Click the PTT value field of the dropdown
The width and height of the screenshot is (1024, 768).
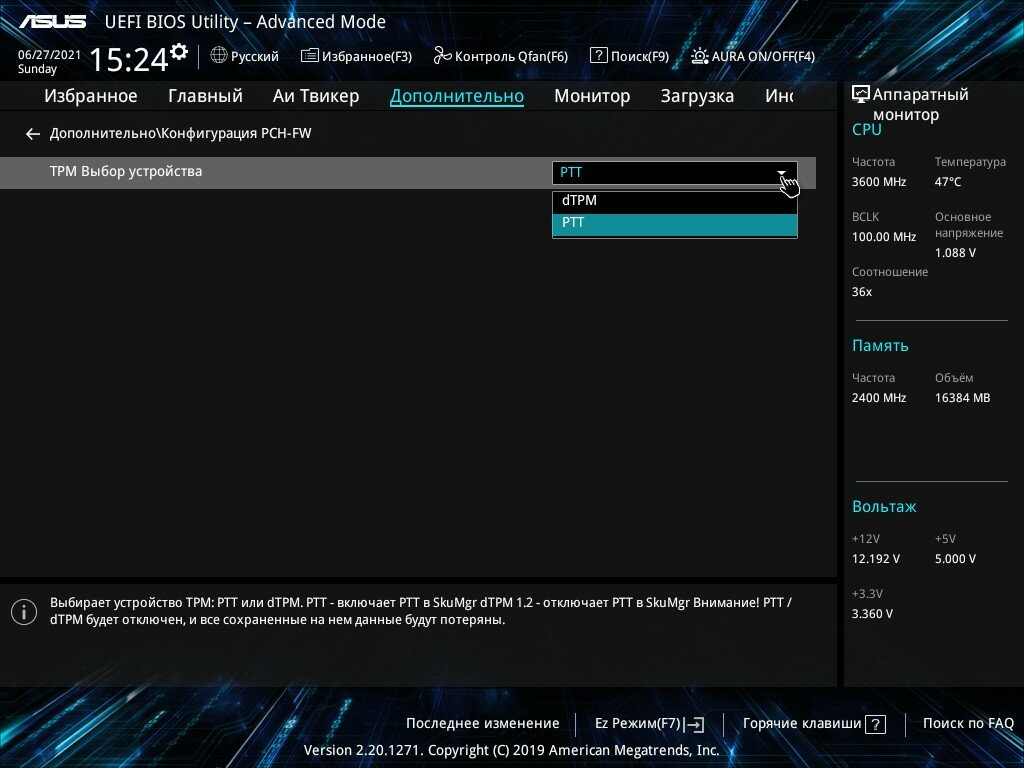[675, 172]
